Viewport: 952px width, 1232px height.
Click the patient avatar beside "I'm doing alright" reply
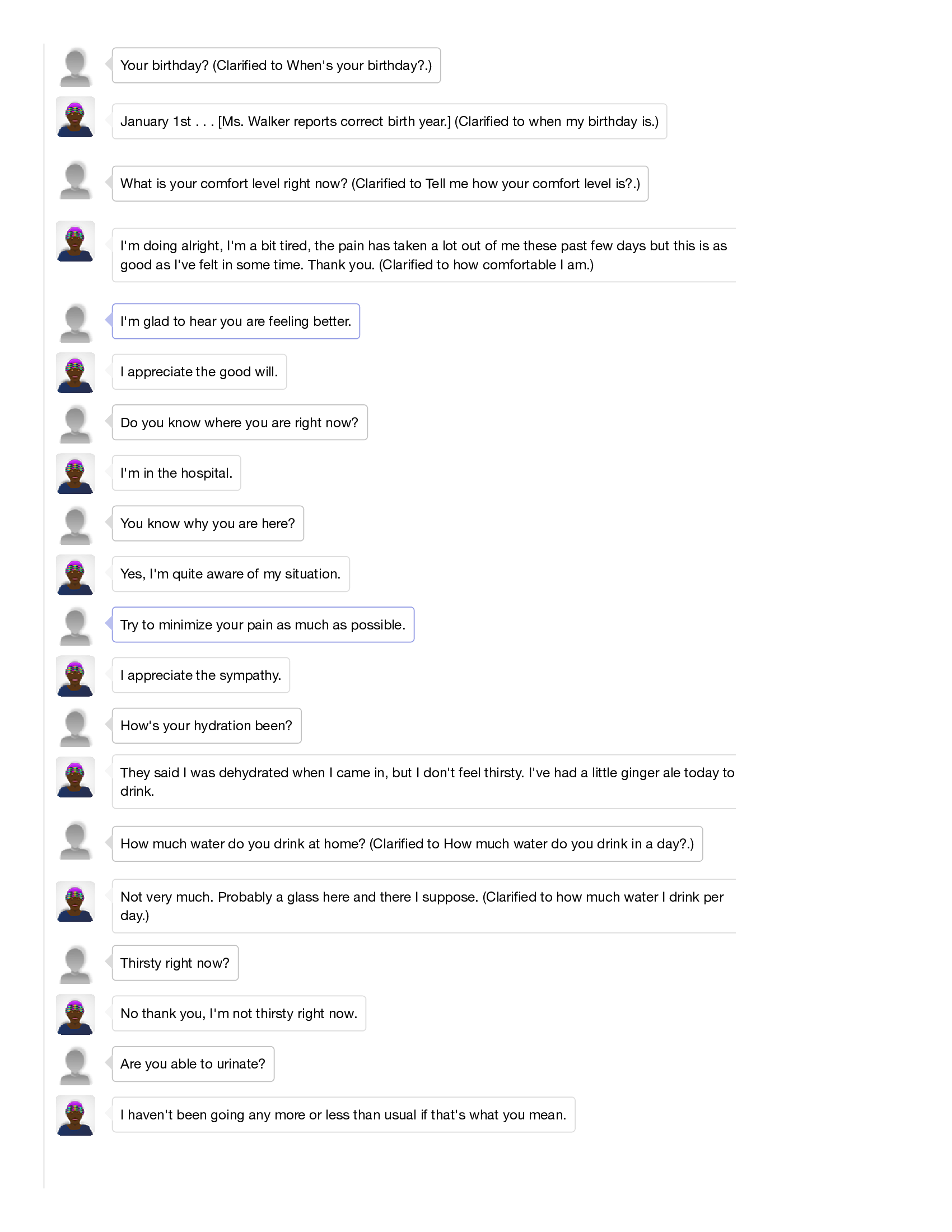(x=75, y=242)
